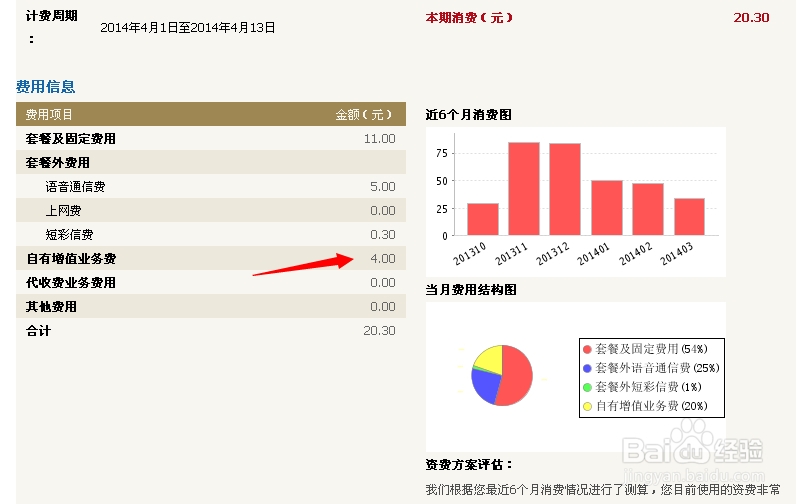Click the 金额（元） column header
Image resolution: width=811 pixels, height=504 pixels.
click(364, 114)
